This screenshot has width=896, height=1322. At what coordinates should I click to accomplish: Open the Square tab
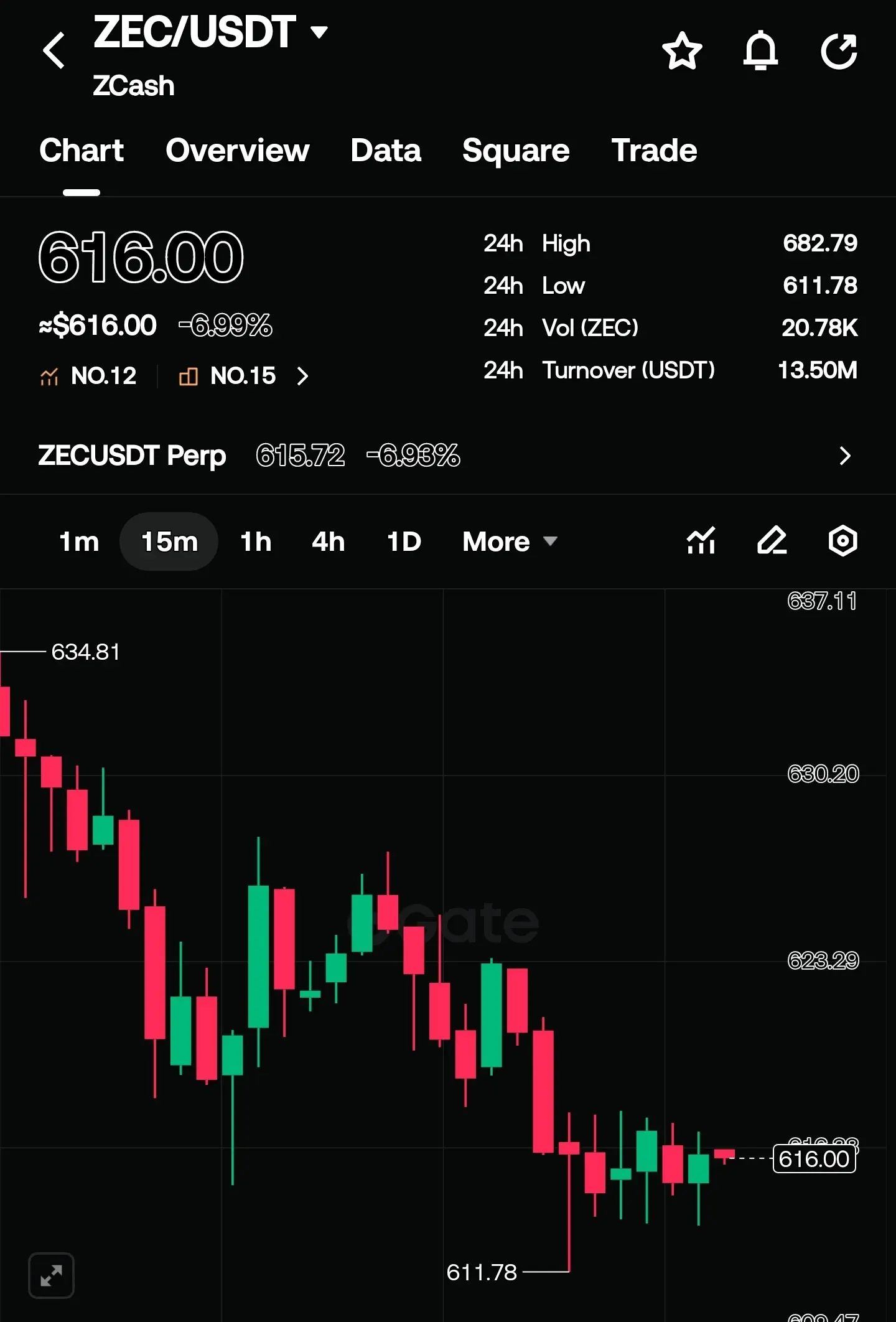[x=516, y=151]
